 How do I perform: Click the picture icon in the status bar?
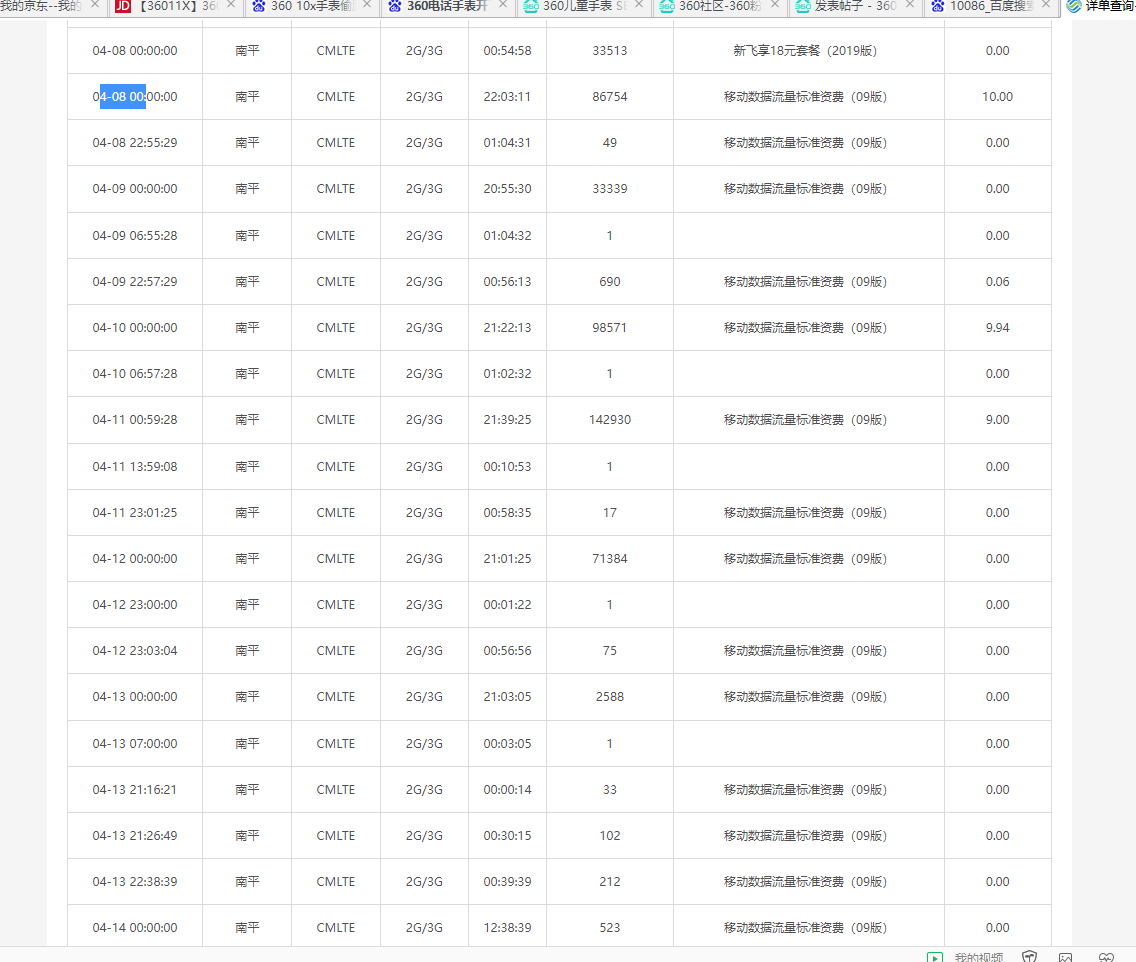[x=1065, y=957]
